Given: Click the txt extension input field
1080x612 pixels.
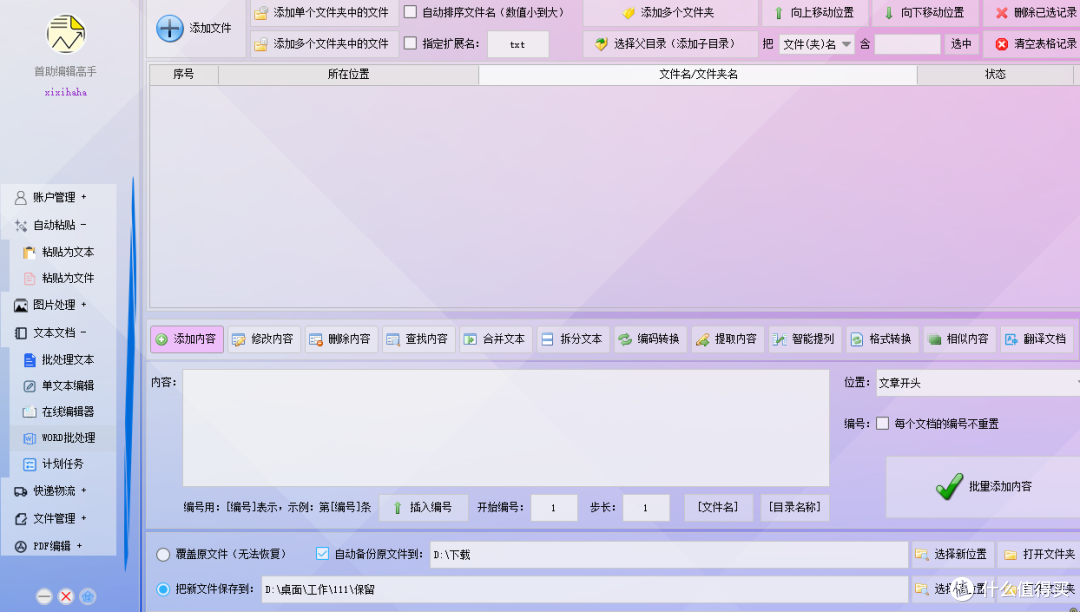Looking at the screenshot, I should (518, 45).
